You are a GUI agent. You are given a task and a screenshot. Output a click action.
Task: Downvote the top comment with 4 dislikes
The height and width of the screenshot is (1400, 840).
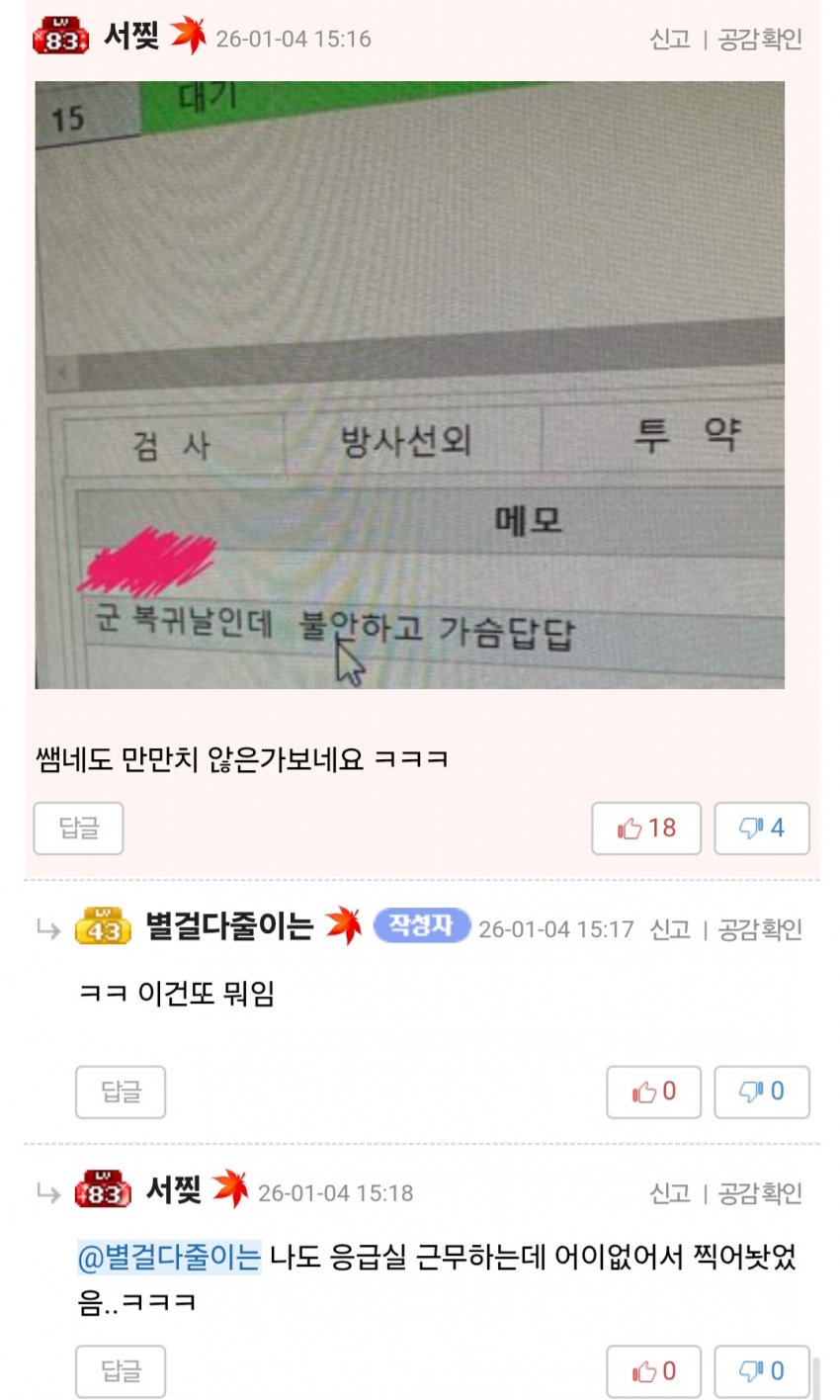pos(762,829)
